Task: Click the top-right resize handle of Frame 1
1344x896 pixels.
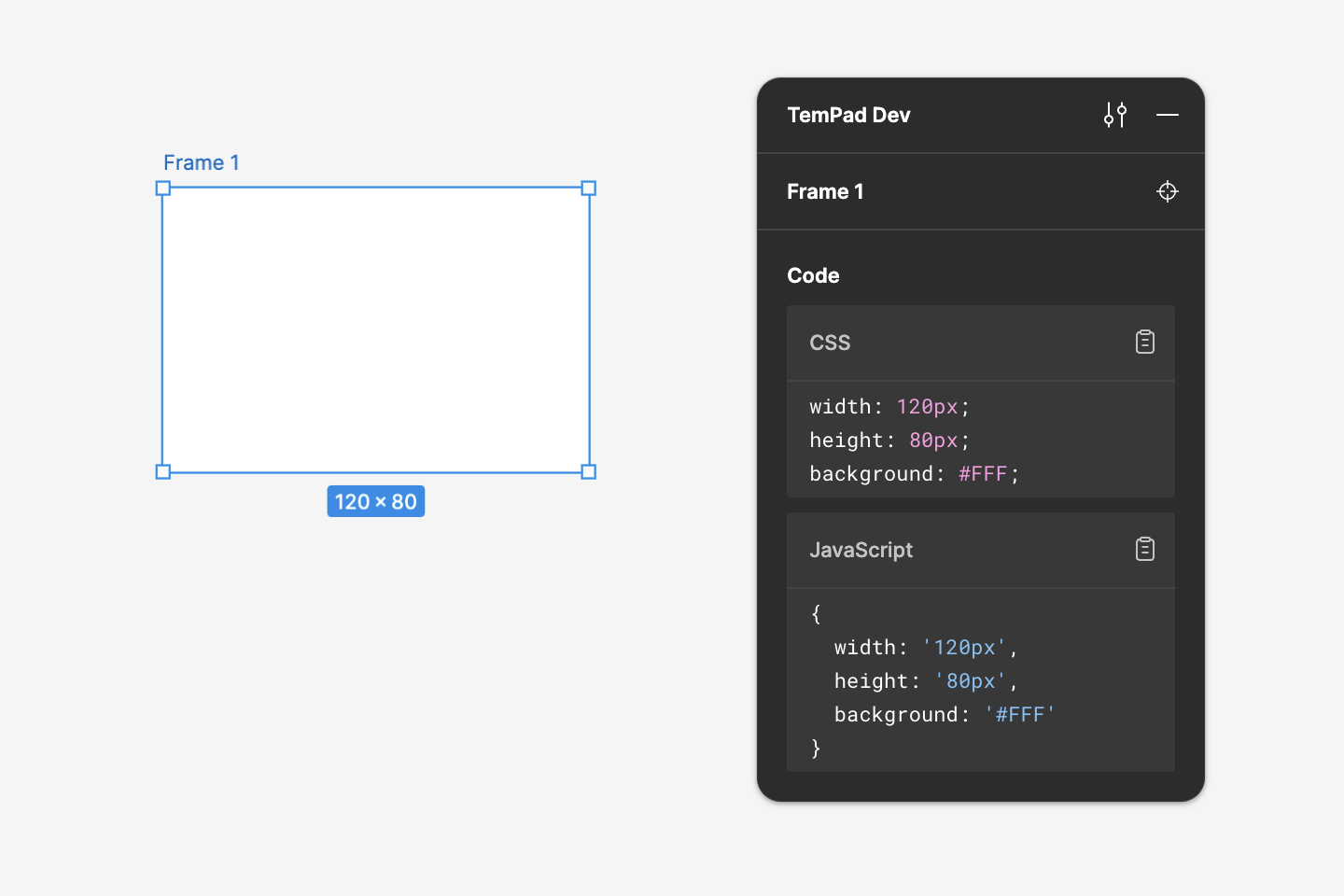Action: 589,189
